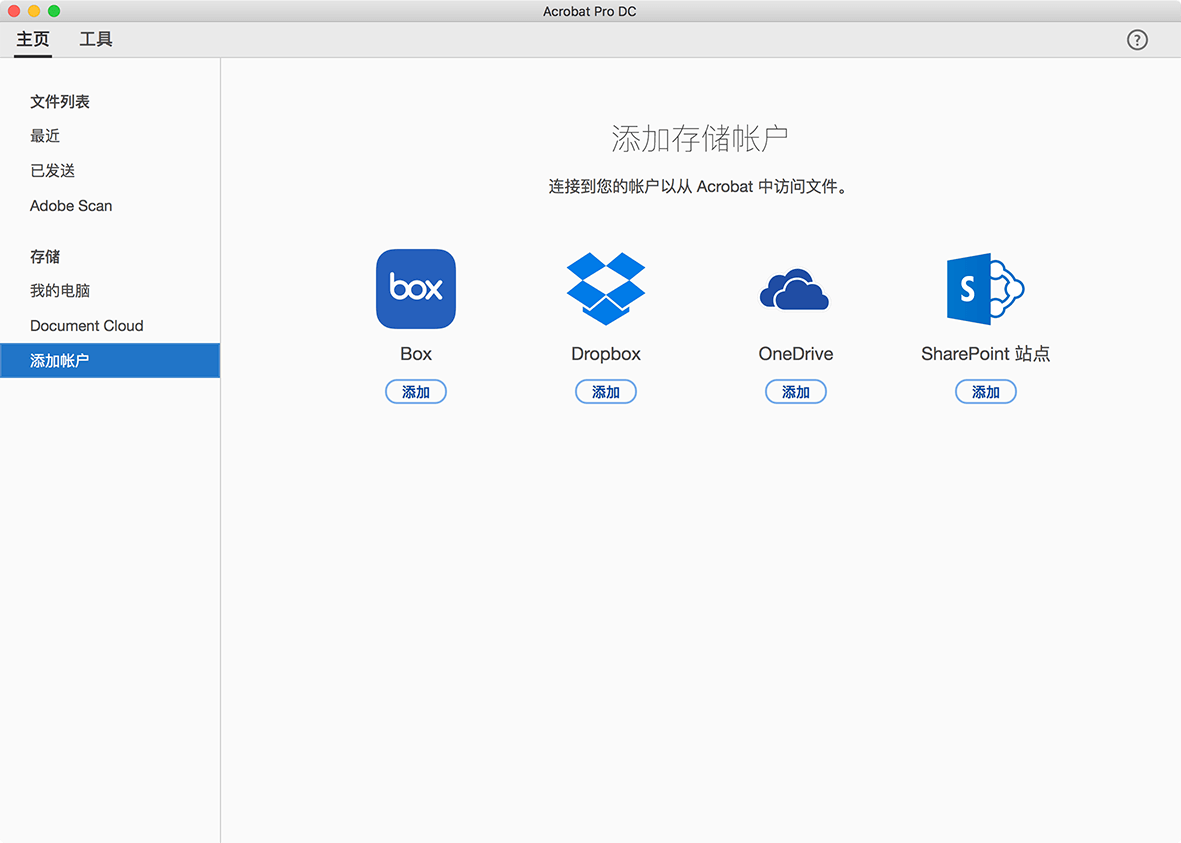The image size is (1181, 843).
Task: Open the help question mark icon
Action: [1137, 40]
